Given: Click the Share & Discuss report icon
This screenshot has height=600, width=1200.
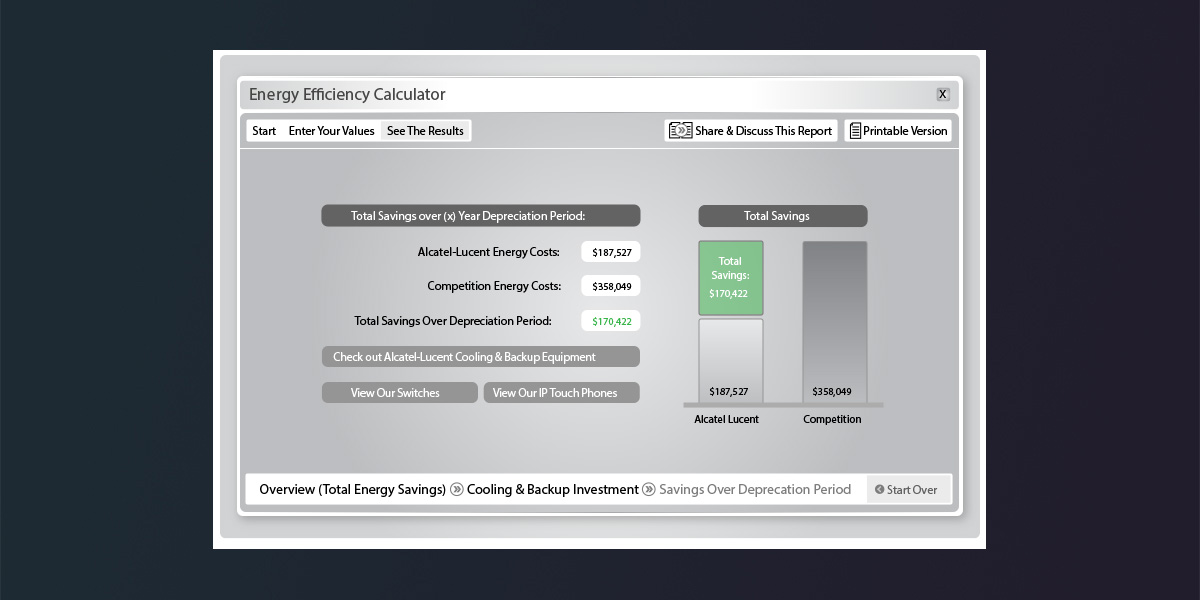Looking at the screenshot, I should 681,131.
